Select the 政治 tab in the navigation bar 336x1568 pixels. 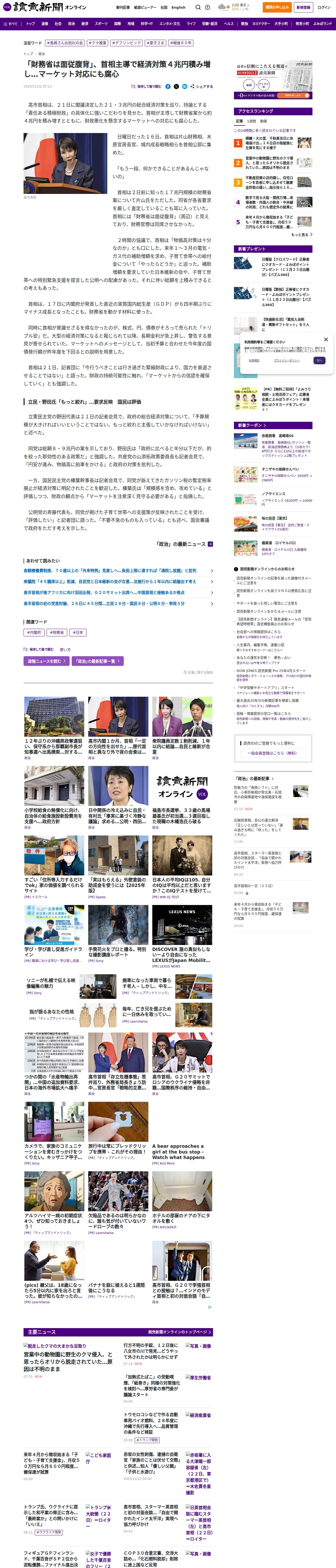click(71, 24)
